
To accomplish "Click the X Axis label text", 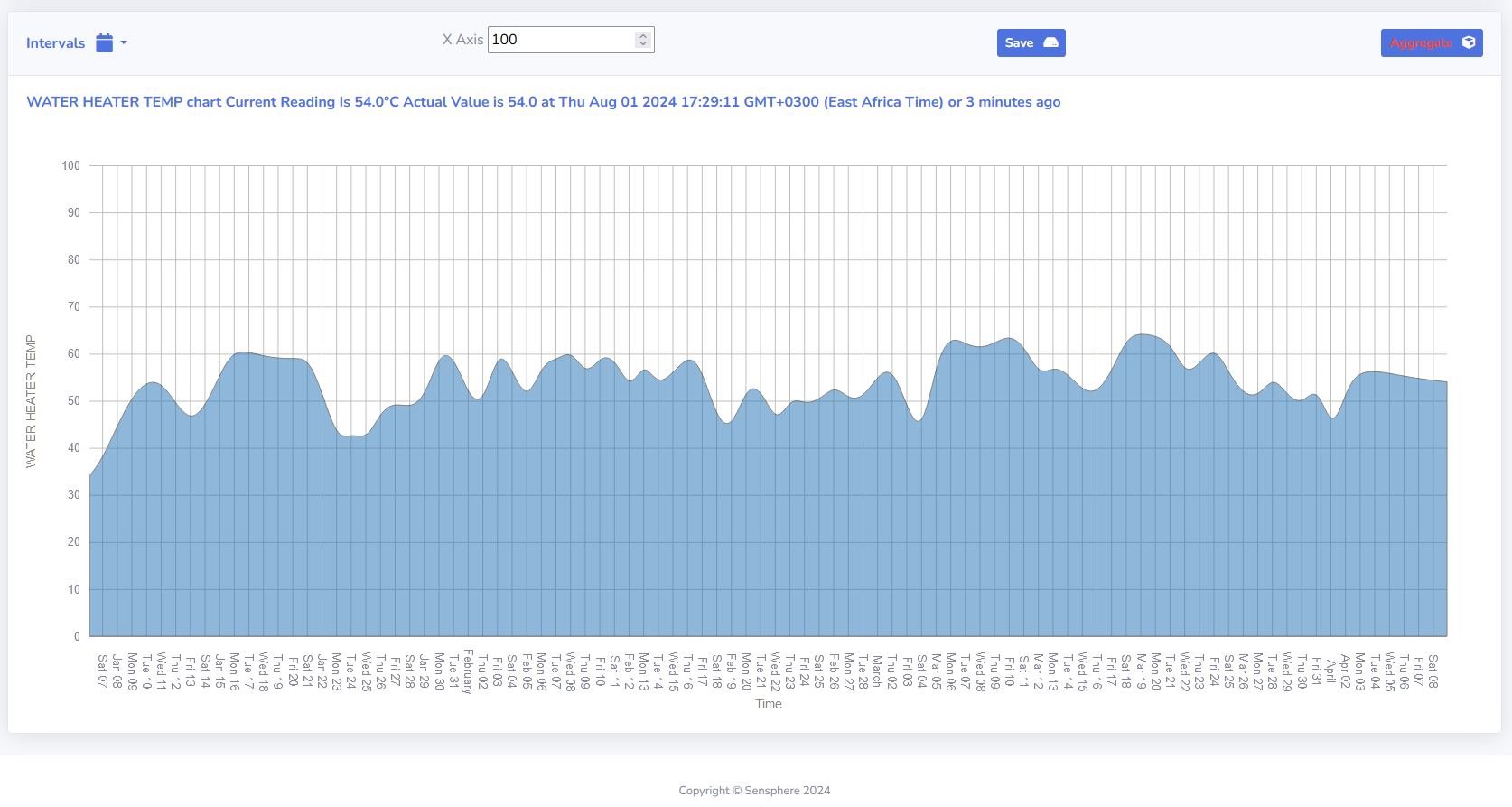I will click(462, 40).
